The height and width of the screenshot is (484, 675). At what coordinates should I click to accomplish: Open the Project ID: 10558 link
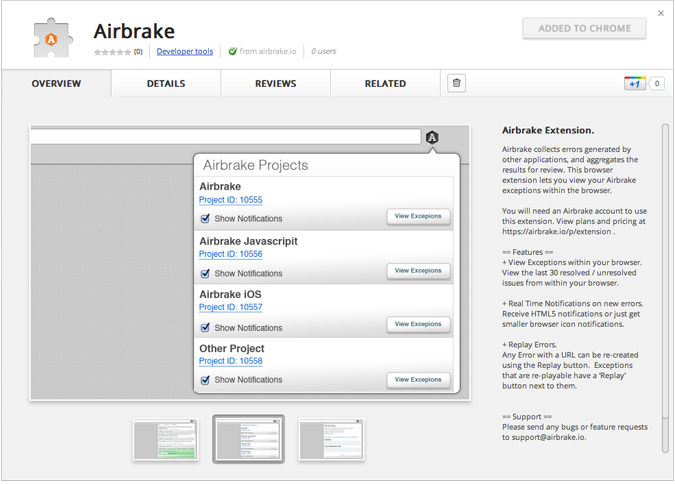(230, 361)
